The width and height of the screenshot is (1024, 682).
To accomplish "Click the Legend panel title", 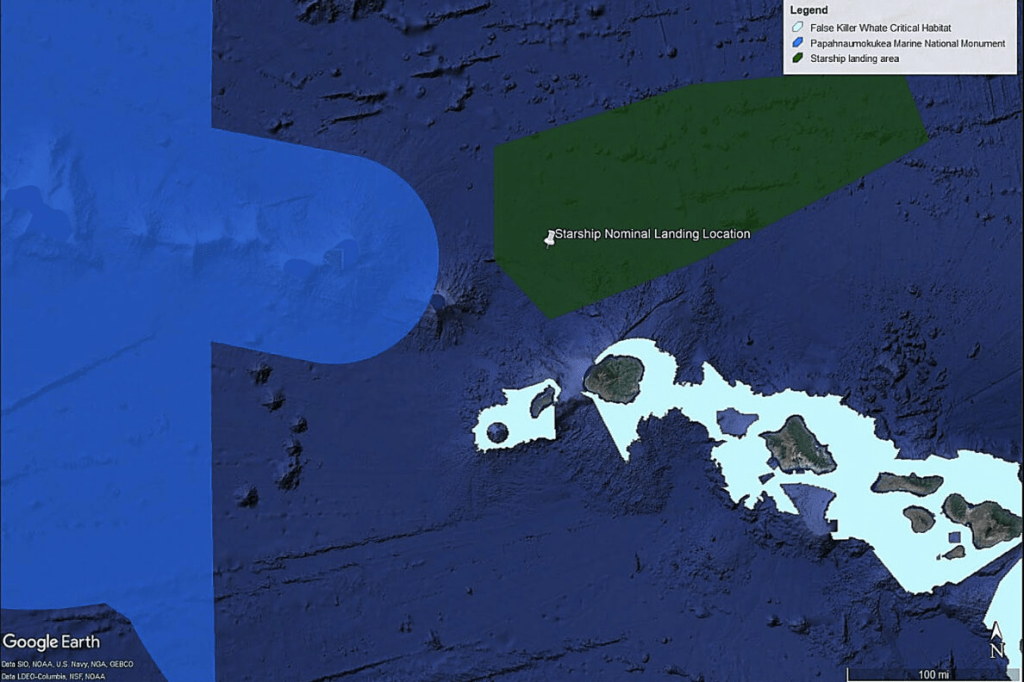I will point(809,10).
